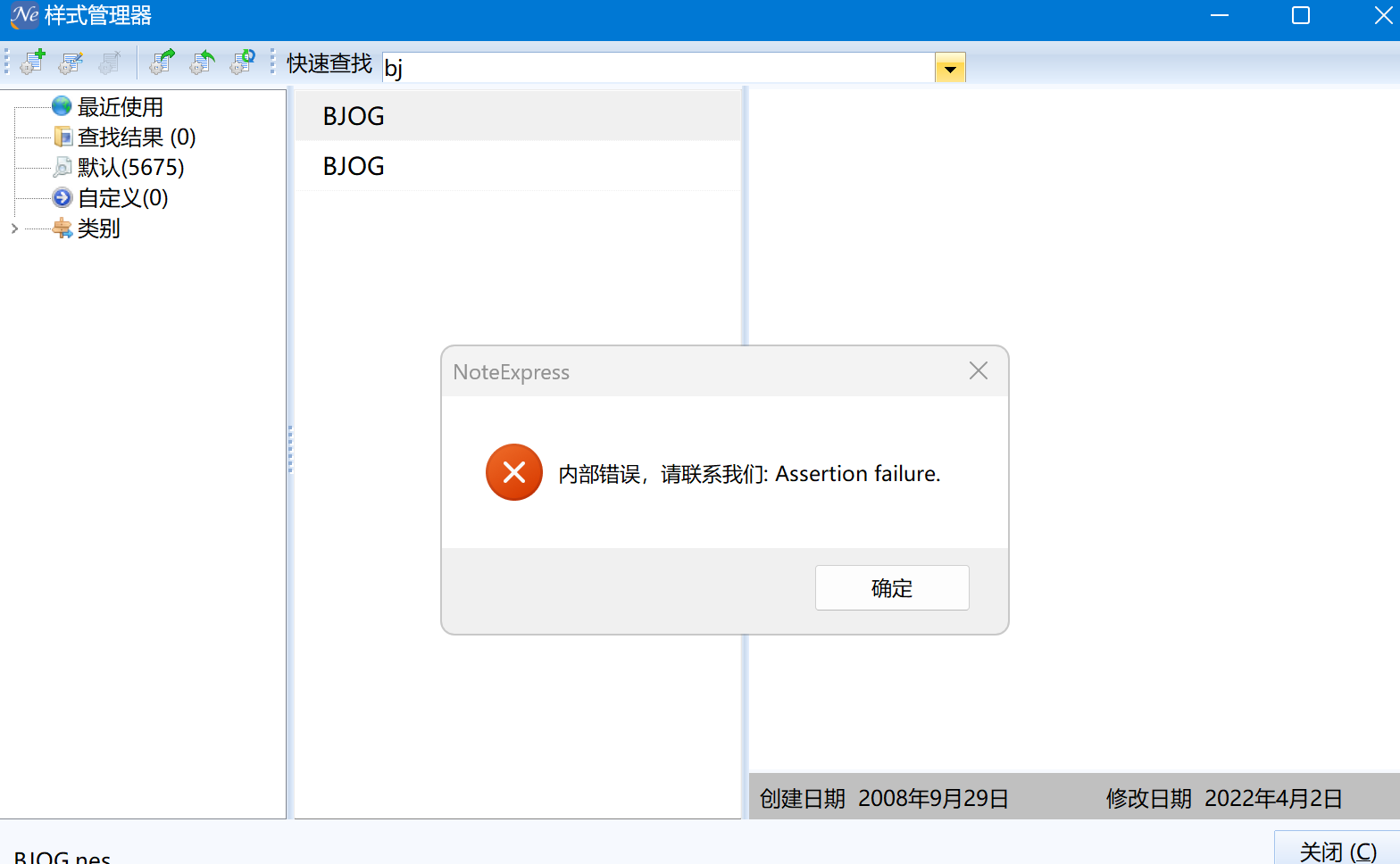Viewport: 1400px width, 864px height.
Task: Select the first BJOG style row
Action: [518, 116]
